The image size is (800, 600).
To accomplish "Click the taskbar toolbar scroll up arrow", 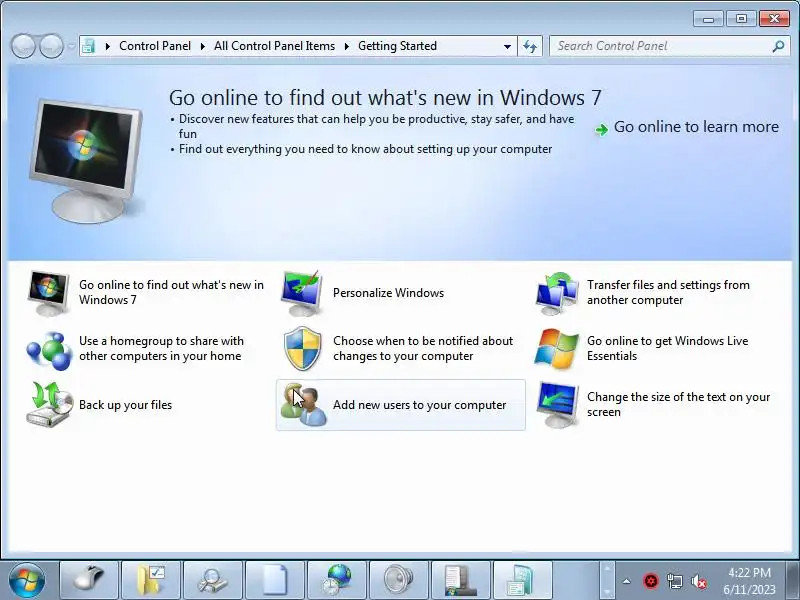I will click(607, 568).
